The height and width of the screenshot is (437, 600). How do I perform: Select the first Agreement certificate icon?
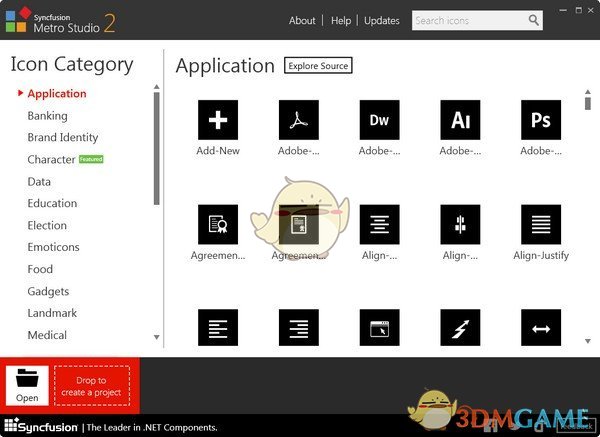(x=218, y=224)
